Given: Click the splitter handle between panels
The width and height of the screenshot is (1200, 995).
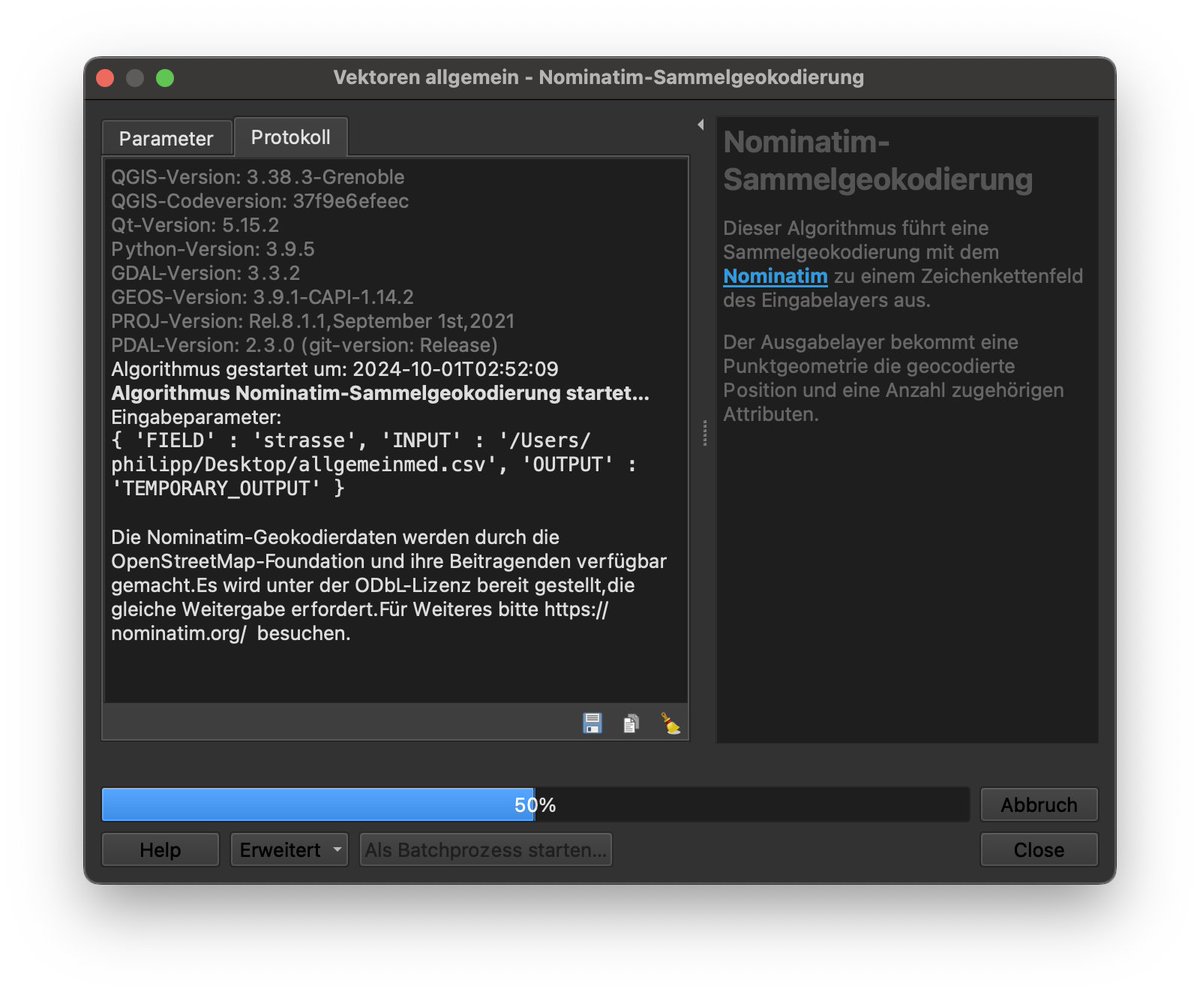Looking at the screenshot, I should coord(705,433).
